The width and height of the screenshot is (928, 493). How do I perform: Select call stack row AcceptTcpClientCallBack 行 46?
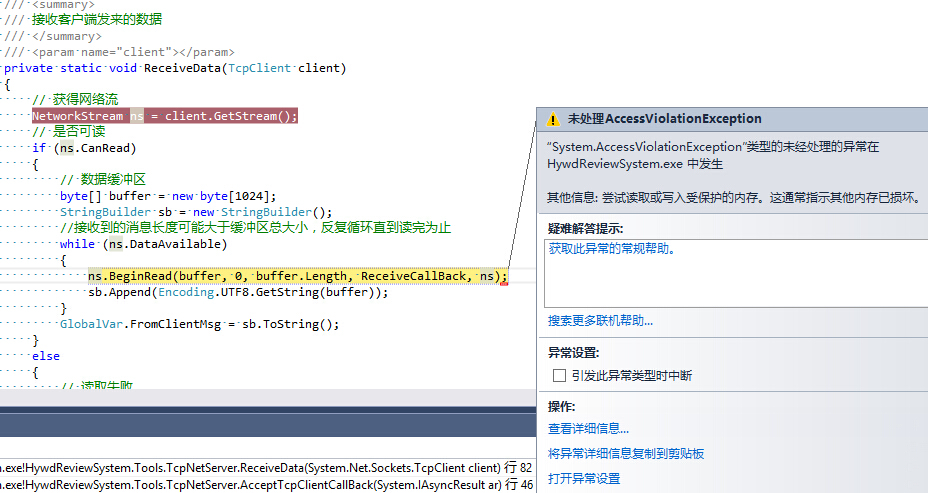[x=266, y=485]
